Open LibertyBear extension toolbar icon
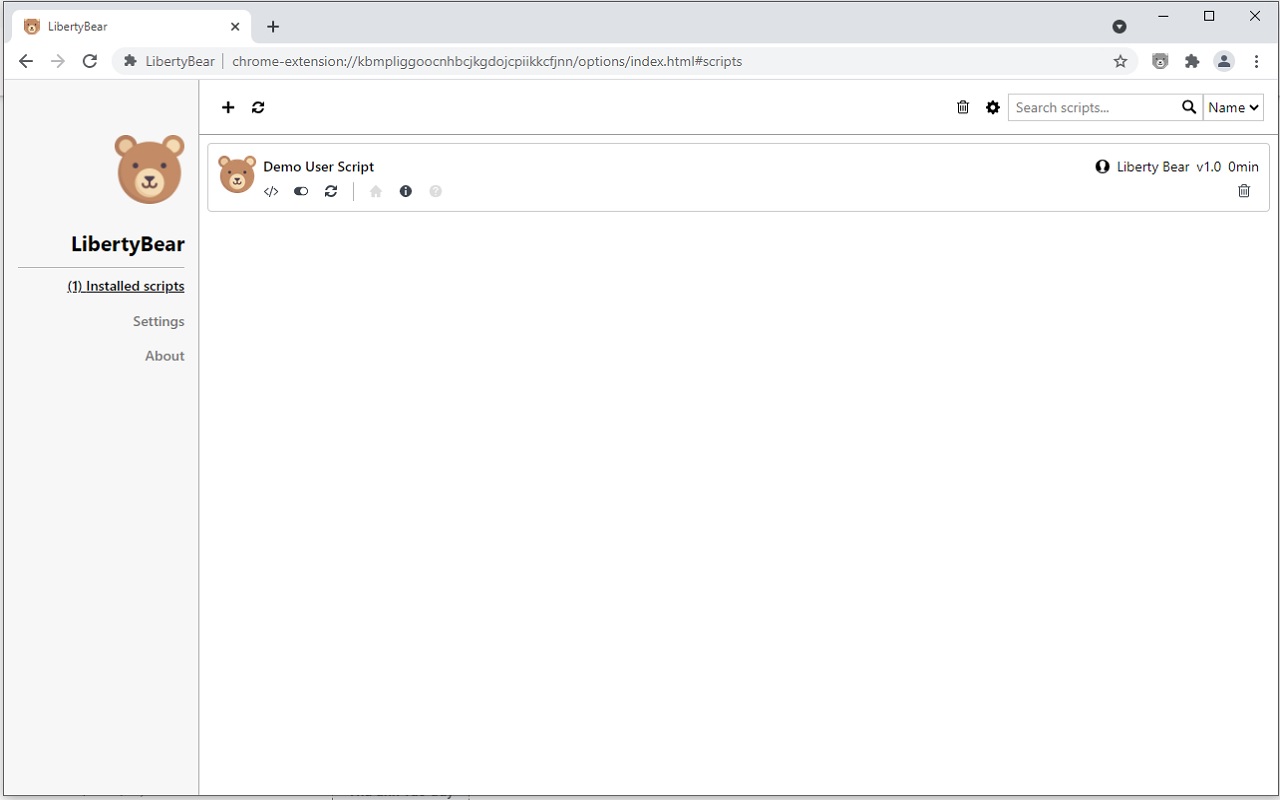Viewport: 1280px width, 800px height. (1160, 61)
